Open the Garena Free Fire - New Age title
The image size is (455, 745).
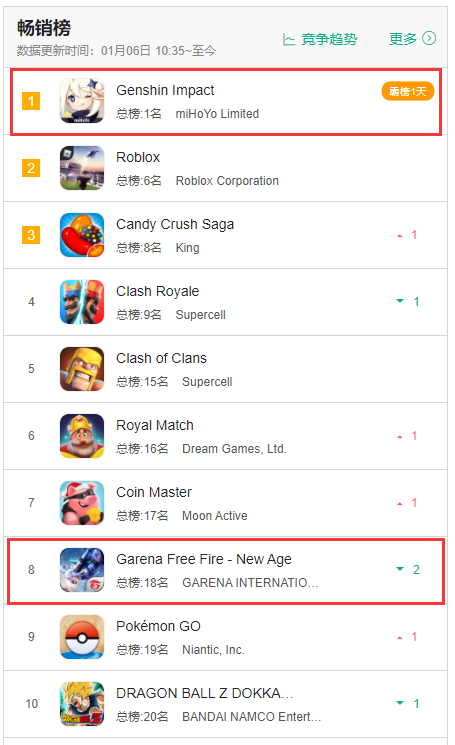click(204, 559)
